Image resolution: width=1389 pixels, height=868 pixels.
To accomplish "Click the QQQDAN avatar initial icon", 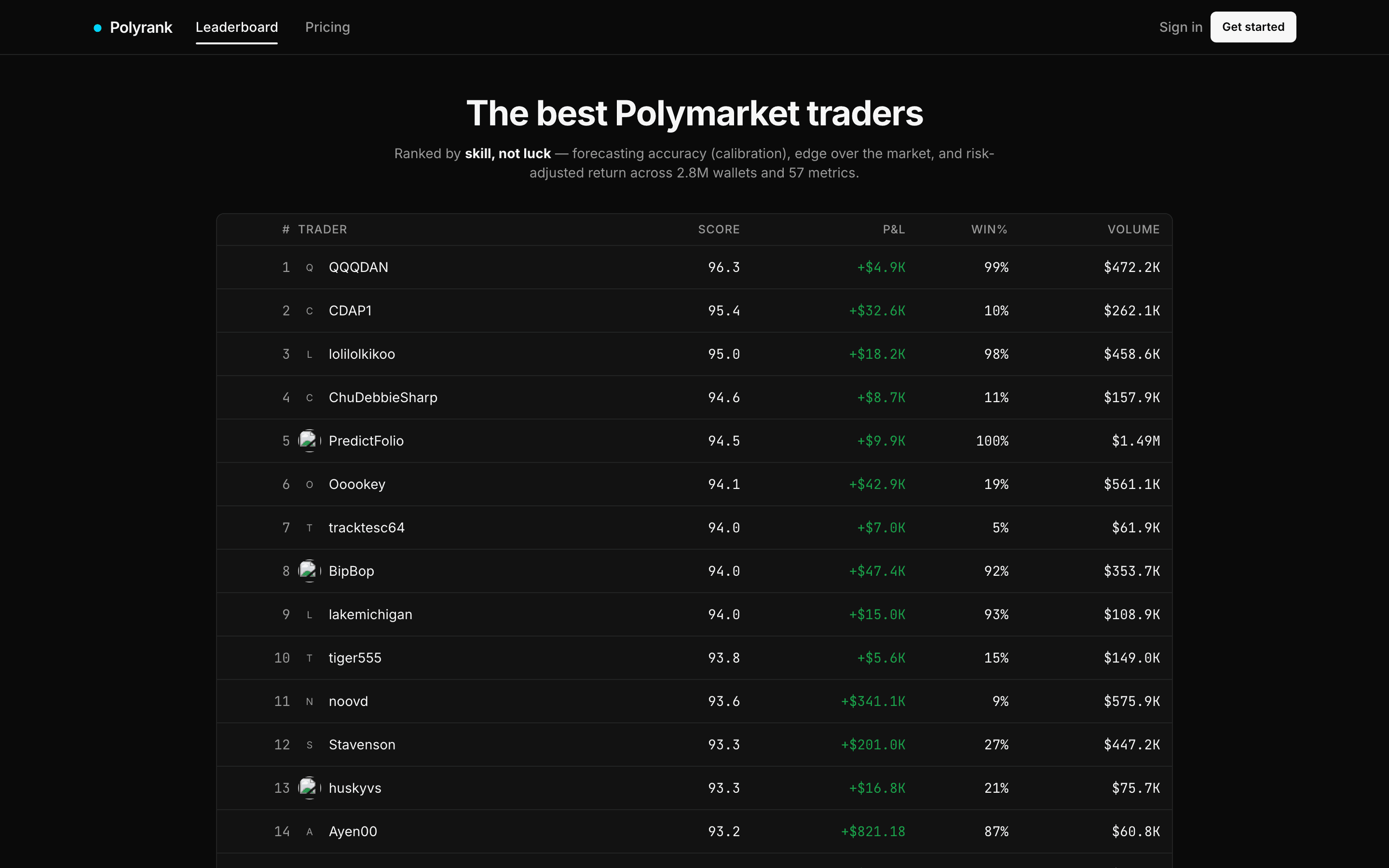I will click(x=309, y=268).
